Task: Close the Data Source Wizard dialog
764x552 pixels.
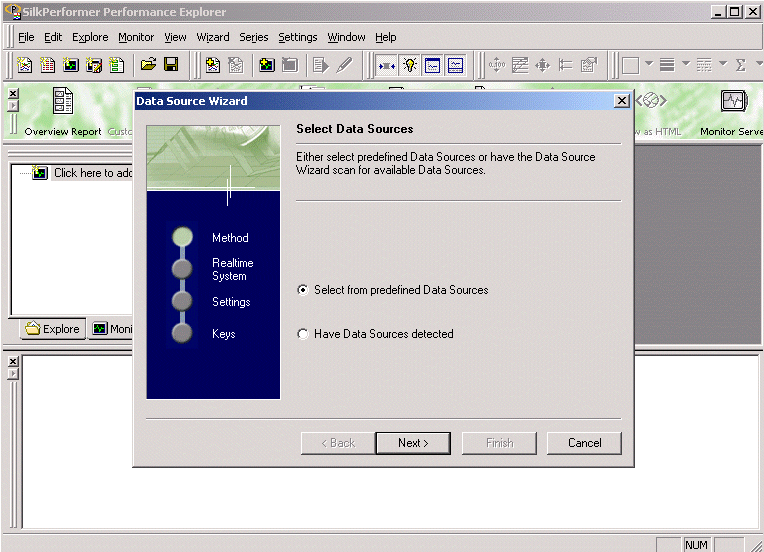Action: pyautogui.click(x=622, y=101)
